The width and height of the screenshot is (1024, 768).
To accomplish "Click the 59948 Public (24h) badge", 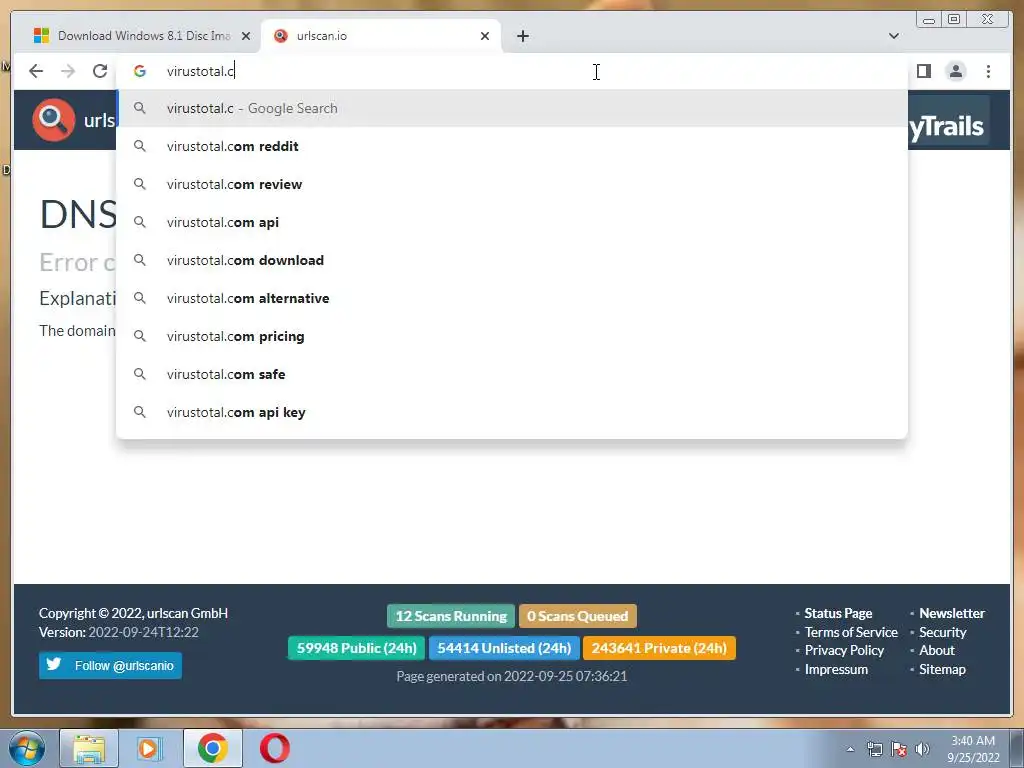I will tap(357, 648).
